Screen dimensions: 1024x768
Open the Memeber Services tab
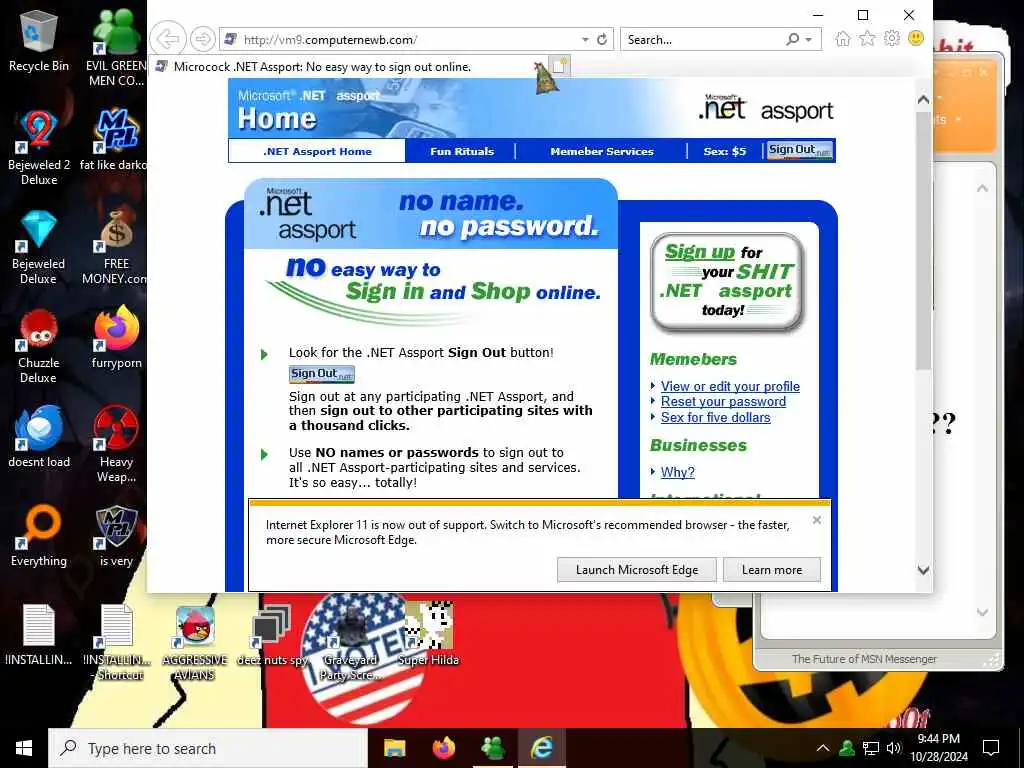tap(601, 152)
